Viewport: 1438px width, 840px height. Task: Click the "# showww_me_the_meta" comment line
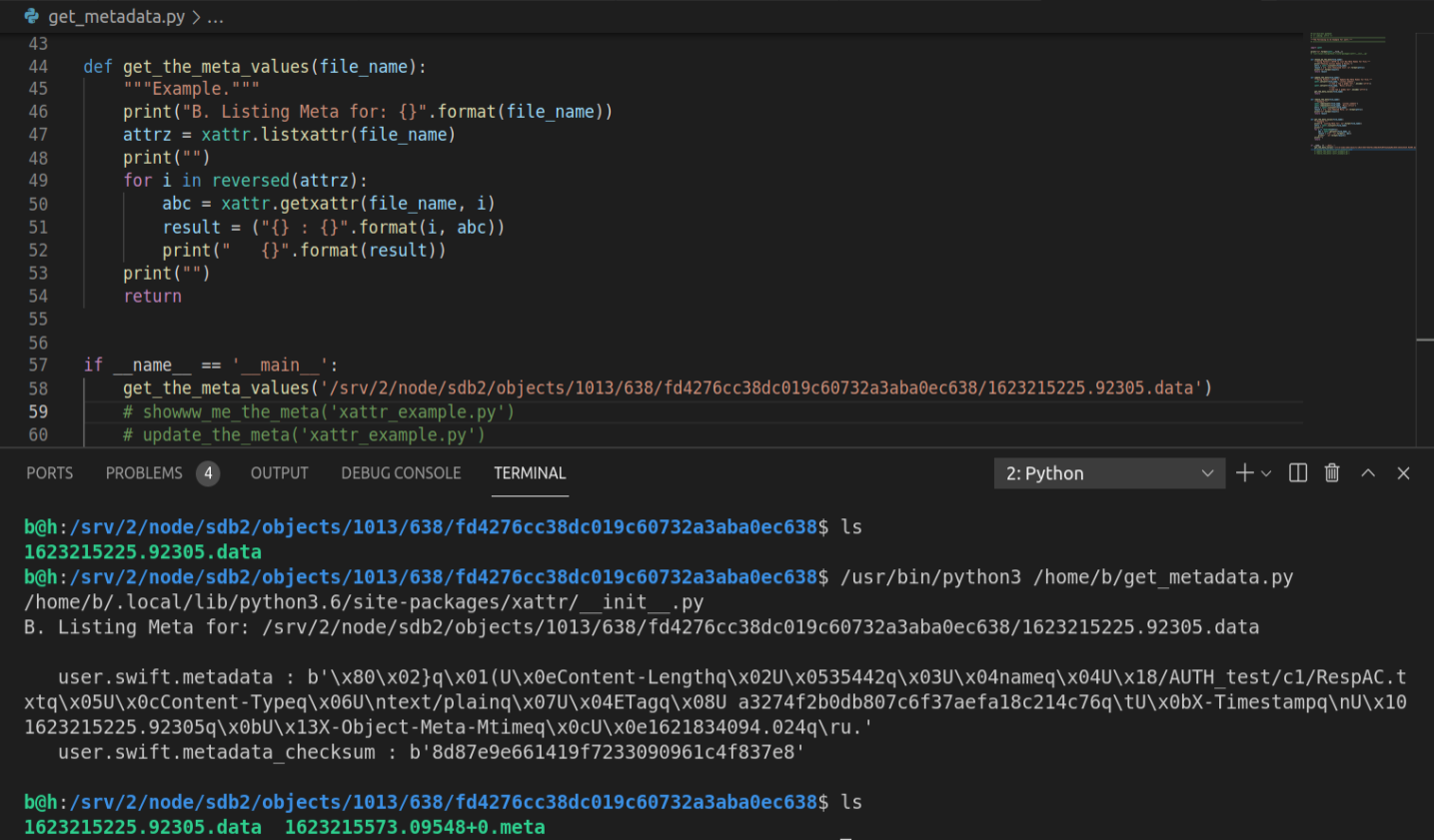tap(319, 412)
